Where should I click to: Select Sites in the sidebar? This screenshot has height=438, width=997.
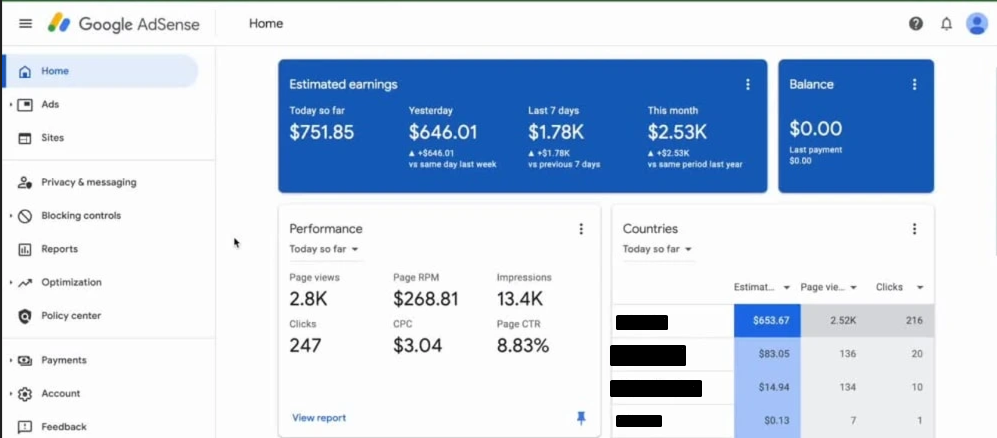click(53, 138)
